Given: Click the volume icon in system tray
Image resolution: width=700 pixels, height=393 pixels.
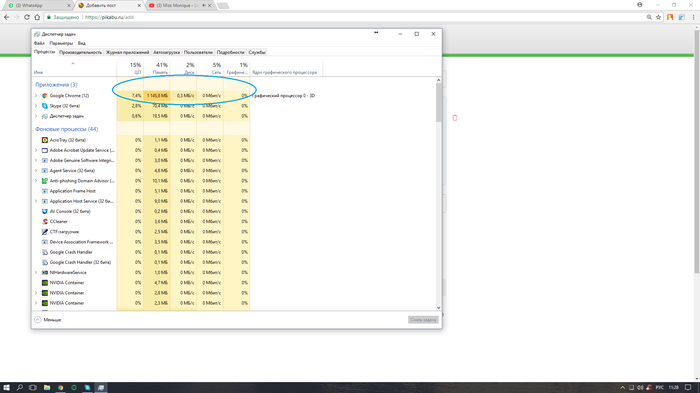Looking at the screenshot, I should tap(640, 388).
